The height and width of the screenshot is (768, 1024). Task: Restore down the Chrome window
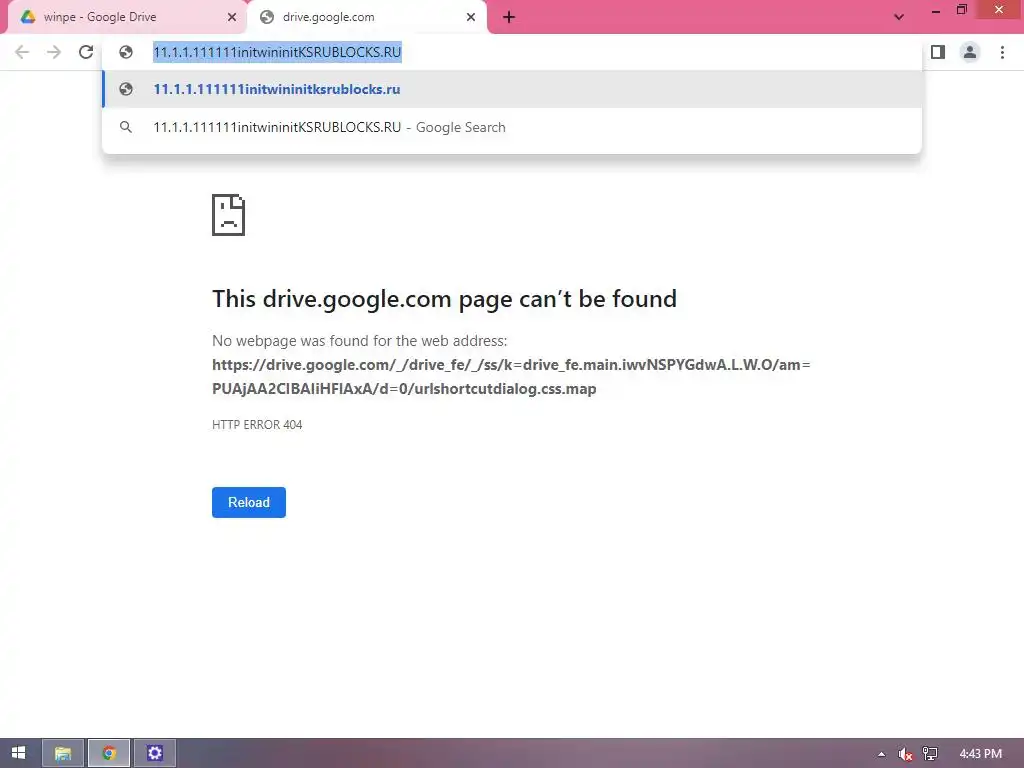point(962,10)
